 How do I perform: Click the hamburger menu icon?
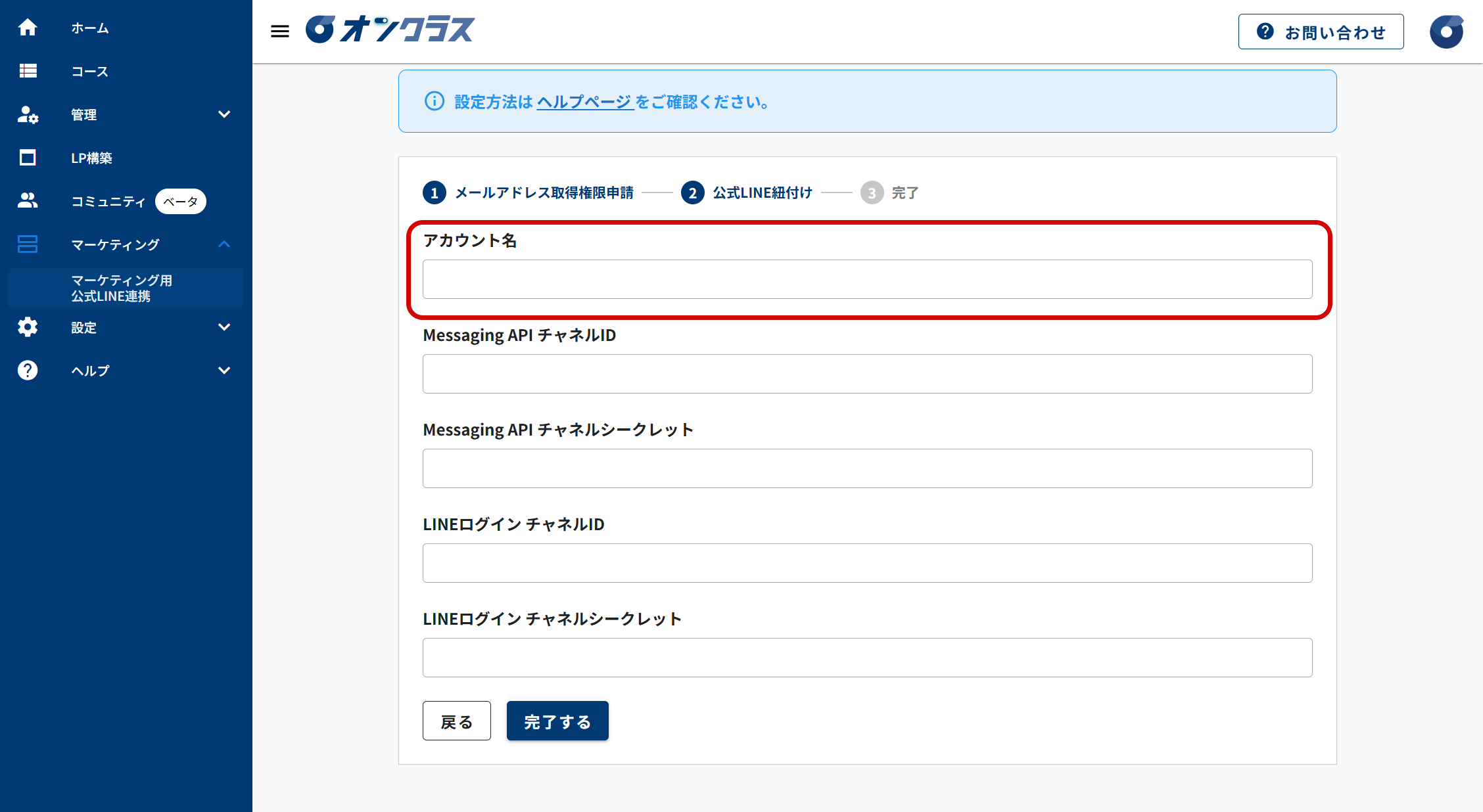(x=280, y=31)
